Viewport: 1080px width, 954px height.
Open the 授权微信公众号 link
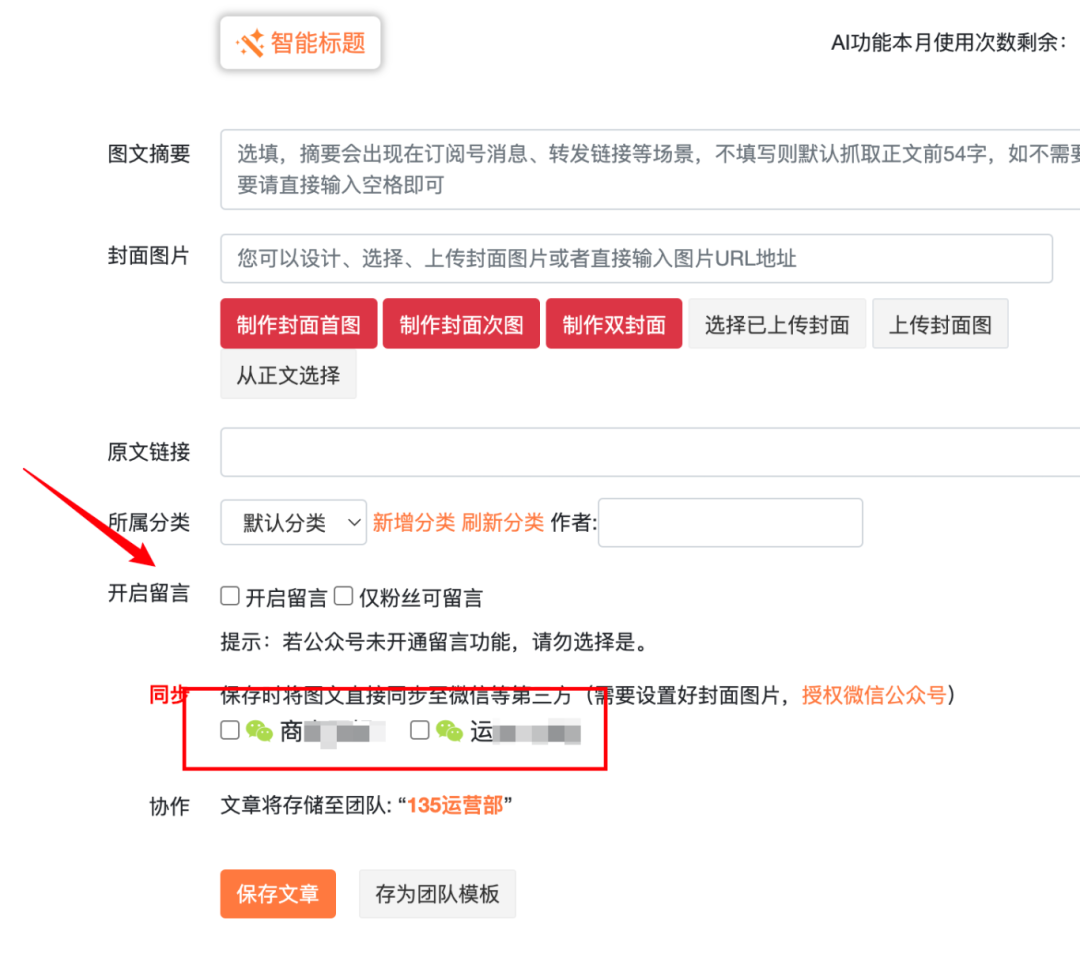click(873, 694)
